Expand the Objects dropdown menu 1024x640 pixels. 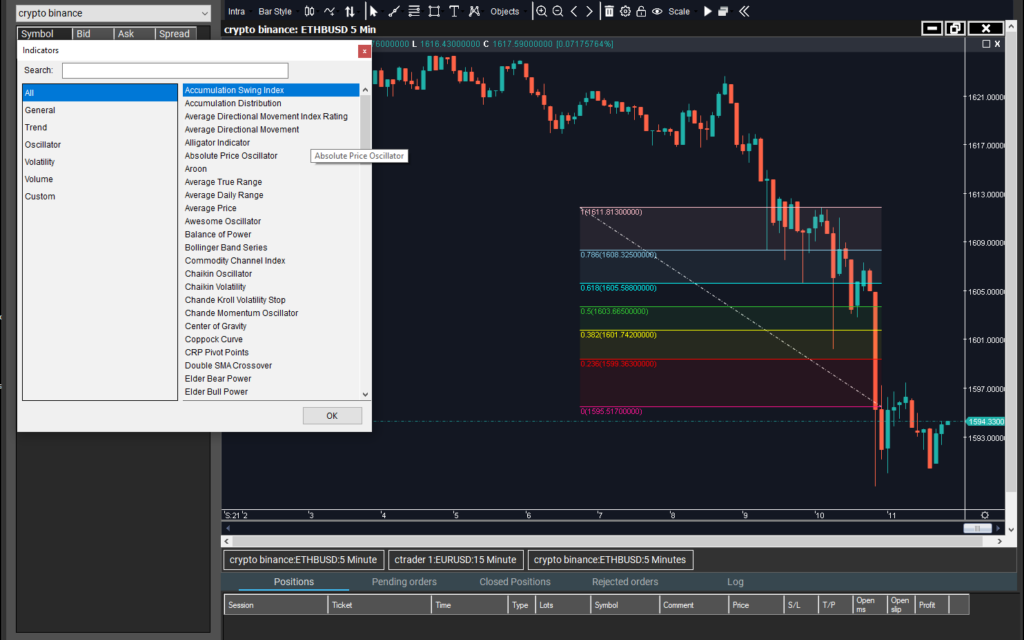pos(505,11)
